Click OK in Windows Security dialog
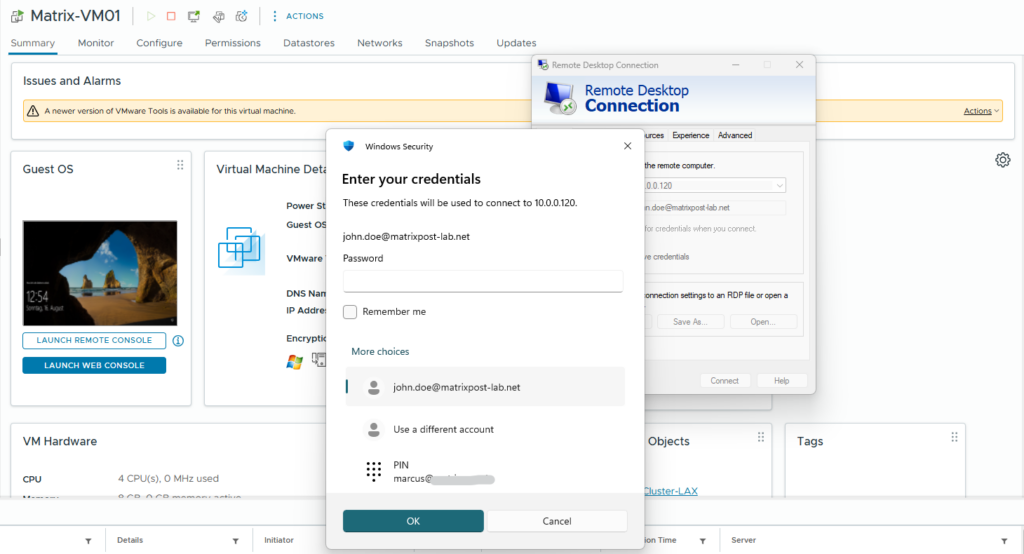The width and height of the screenshot is (1024, 554). (413, 521)
